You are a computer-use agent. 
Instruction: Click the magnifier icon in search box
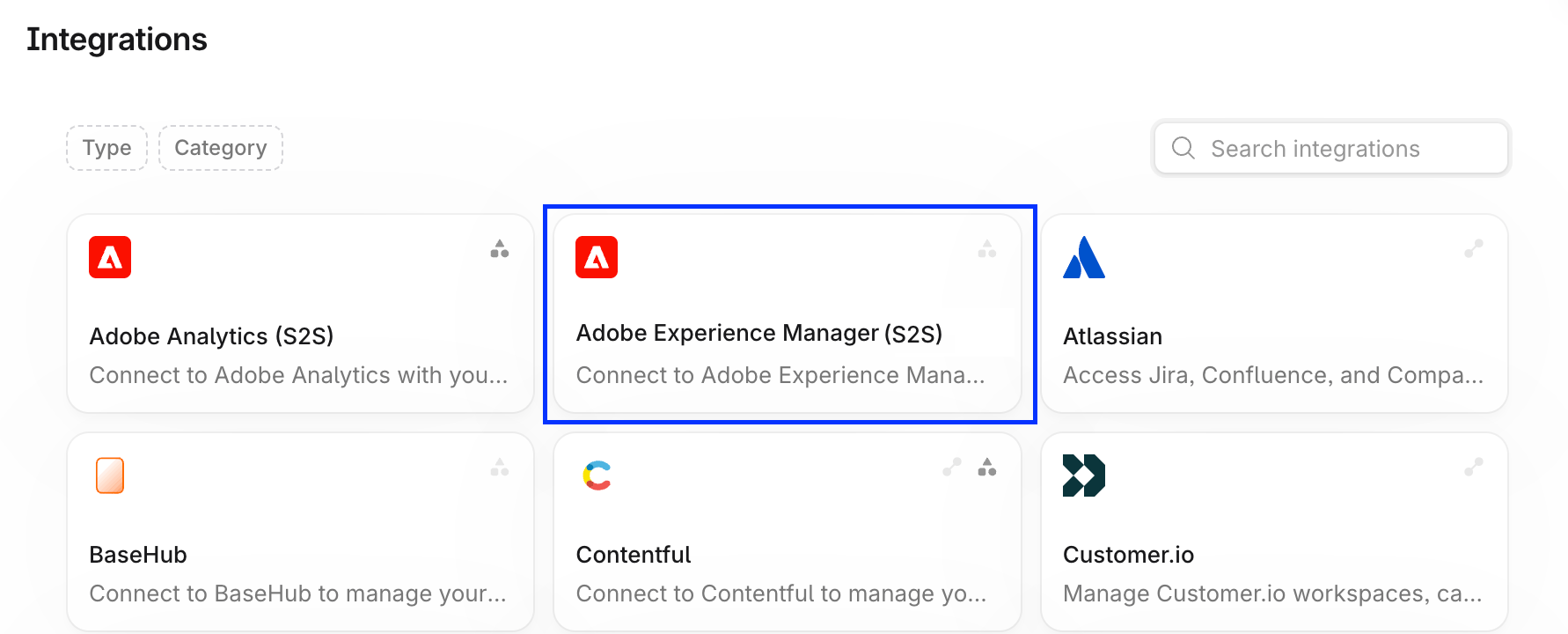coord(1183,148)
